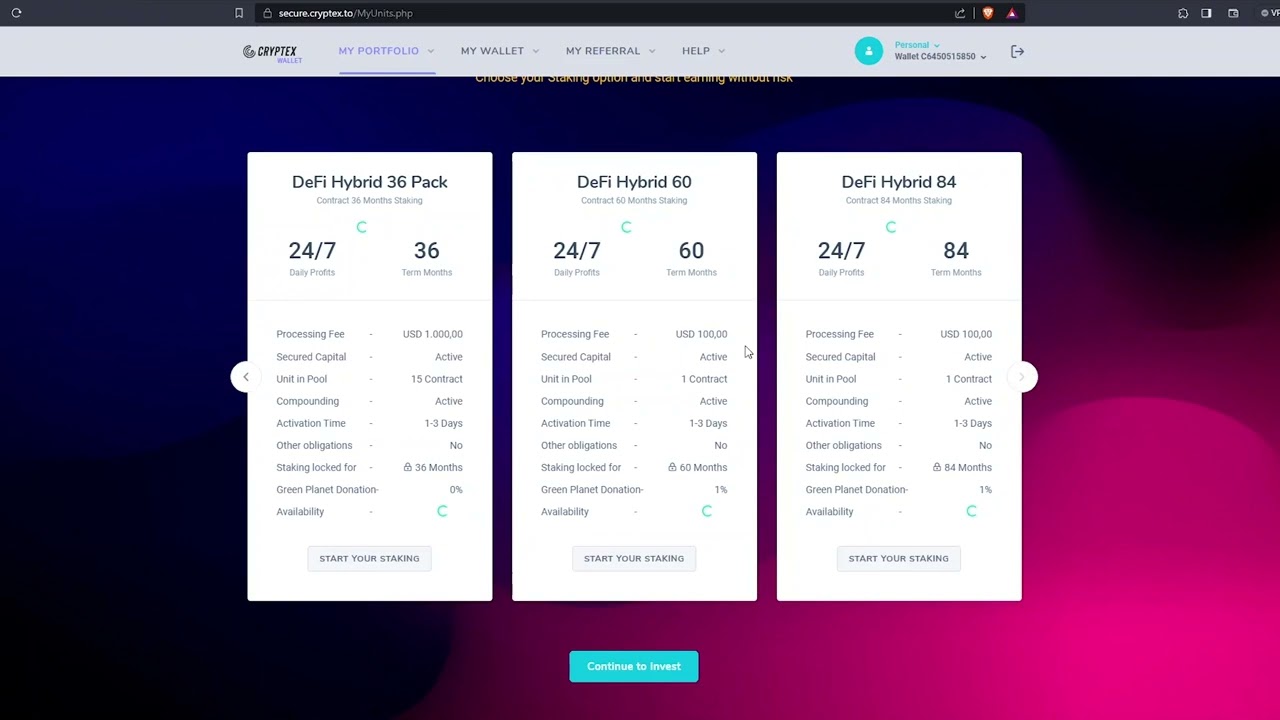Click the share page icon in address bar
Viewport: 1280px width, 720px height.
click(x=960, y=13)
